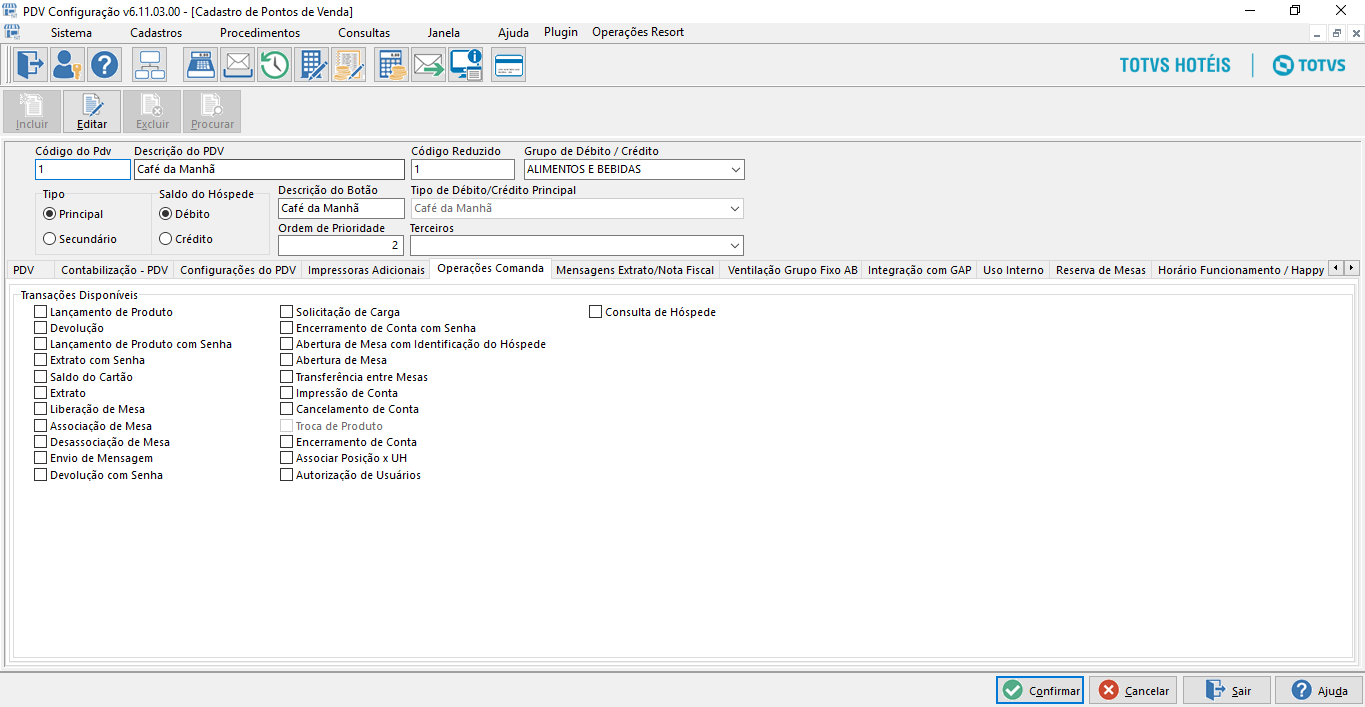Click the envelope with green arrow icon
The width and height of the screenshot is (1365, 707).
click(x=429, y=65)
